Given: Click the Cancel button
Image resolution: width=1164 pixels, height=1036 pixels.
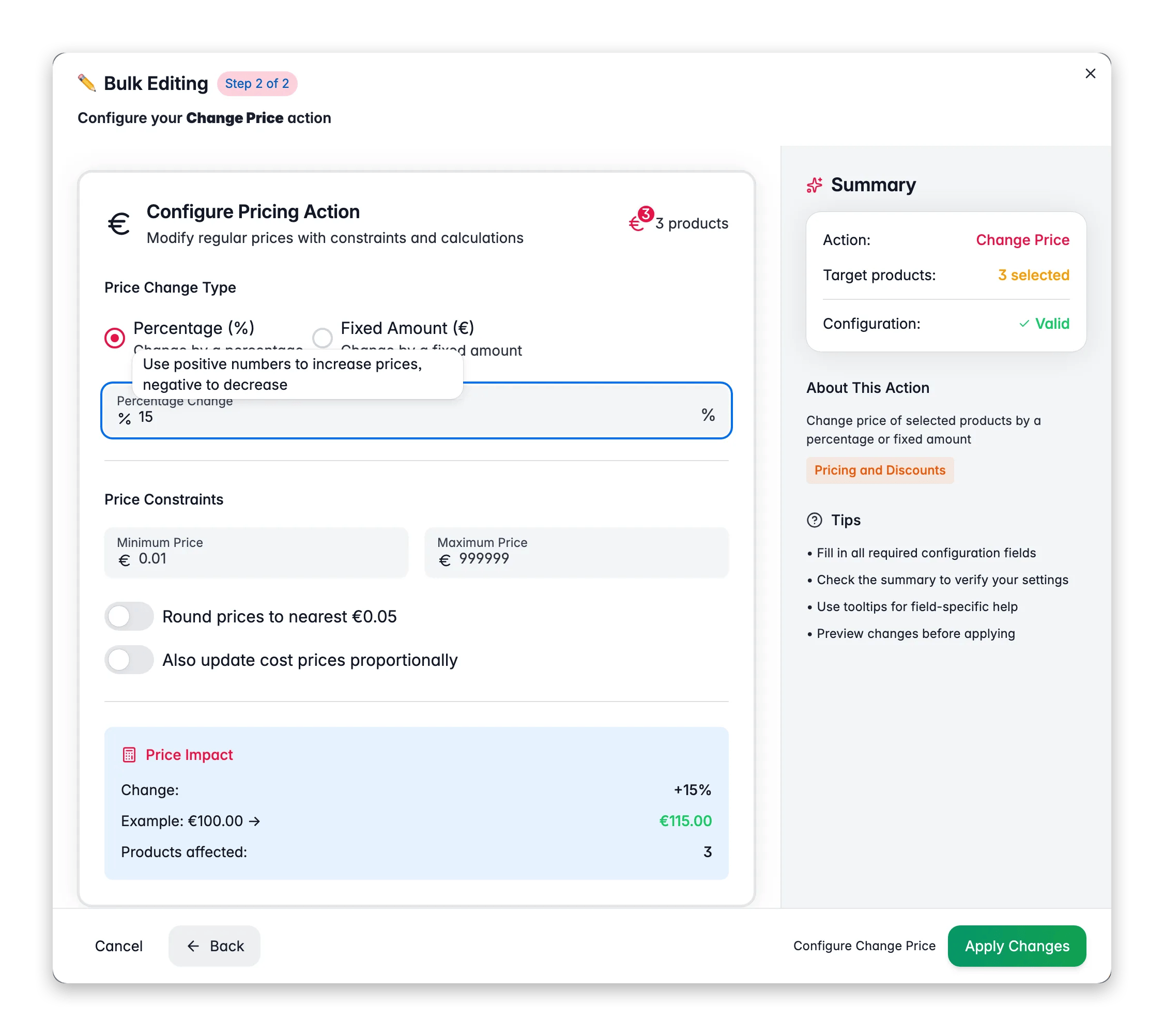Looking at the screenshot, I should [118, 946].
